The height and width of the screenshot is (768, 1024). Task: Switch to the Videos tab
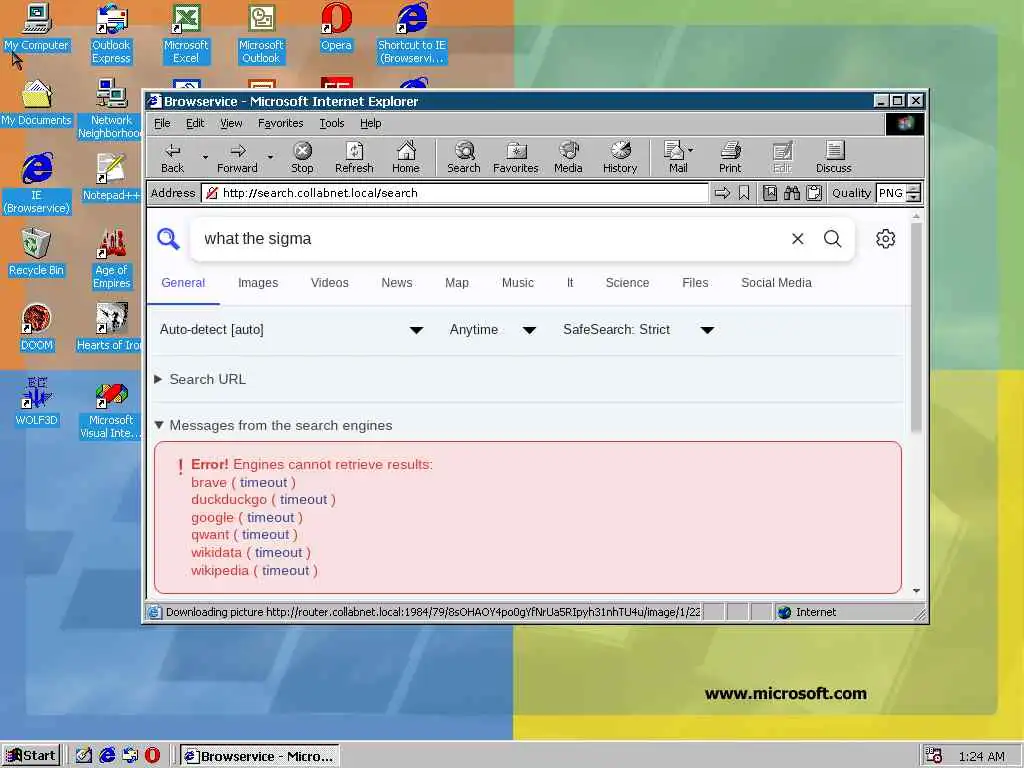pos(330,283)
